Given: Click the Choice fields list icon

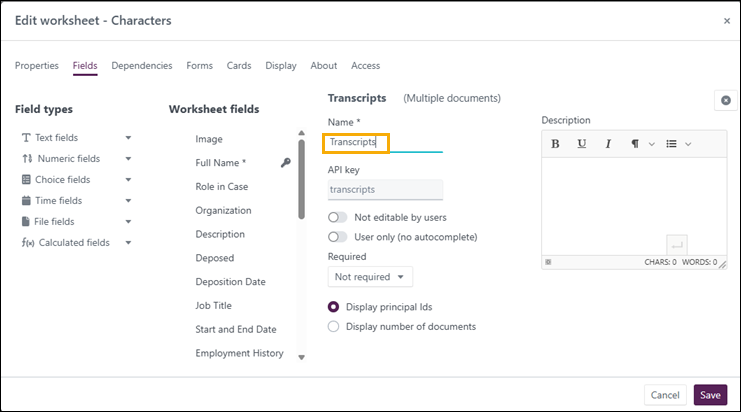Looking at the screenshot, I should pos(26,180).
